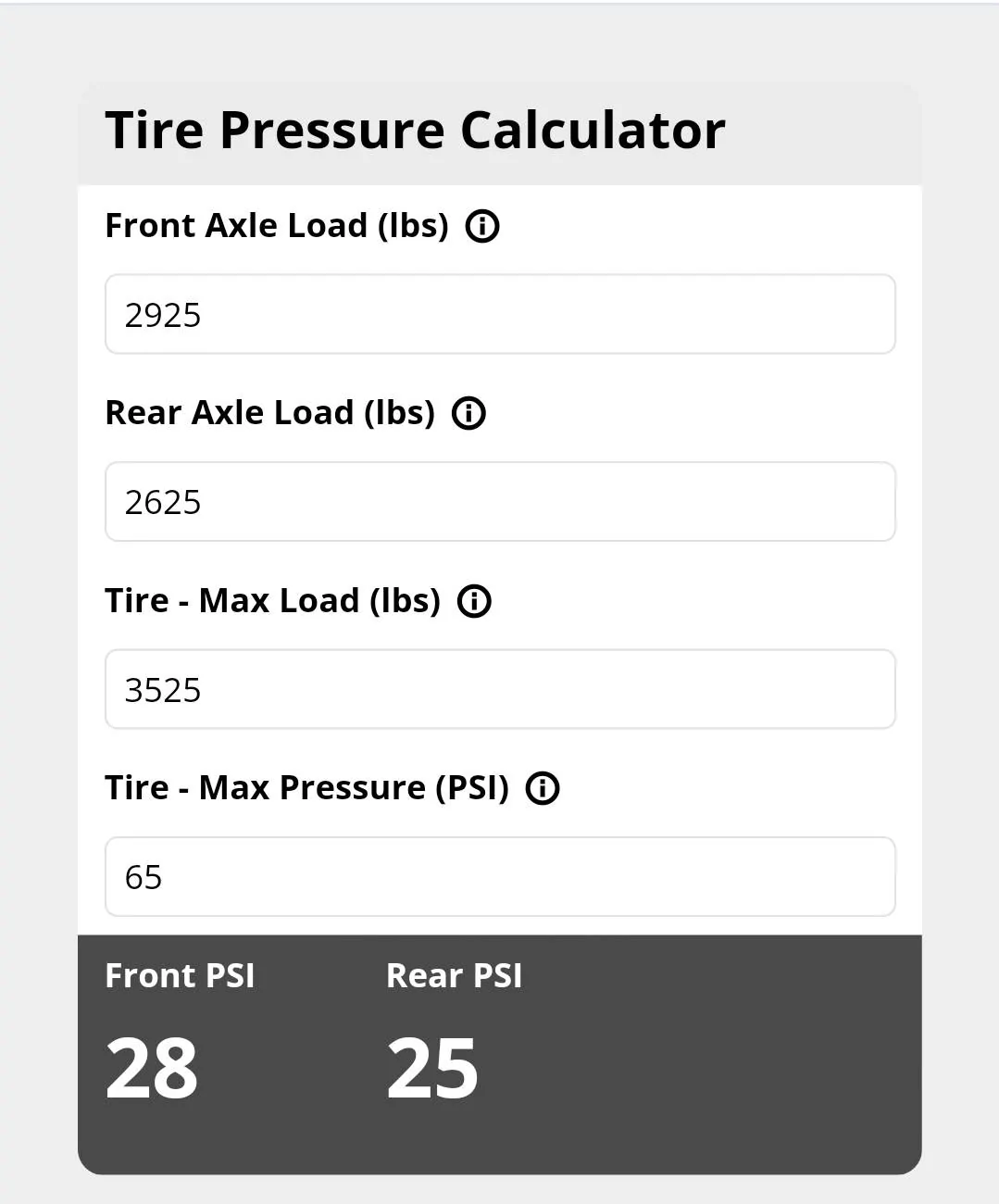Screen dimensions: 999x1204
Task: Click the Front Axle Load (lbs) label
Action: 277,226
